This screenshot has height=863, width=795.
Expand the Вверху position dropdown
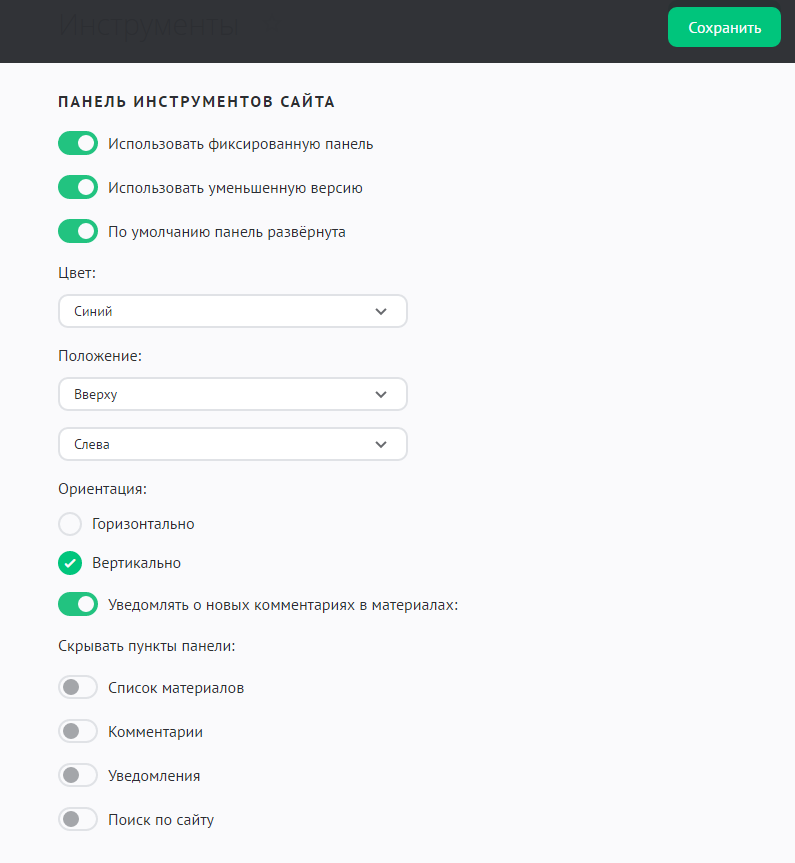(232, 394)
